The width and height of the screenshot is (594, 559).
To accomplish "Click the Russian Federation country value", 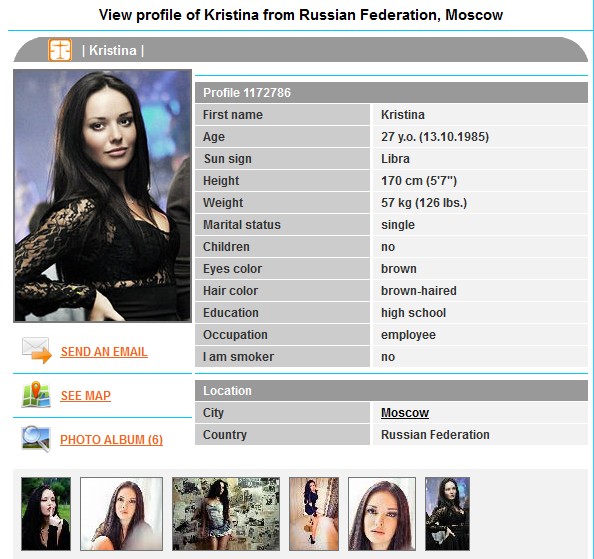I will tap(435, 435).
